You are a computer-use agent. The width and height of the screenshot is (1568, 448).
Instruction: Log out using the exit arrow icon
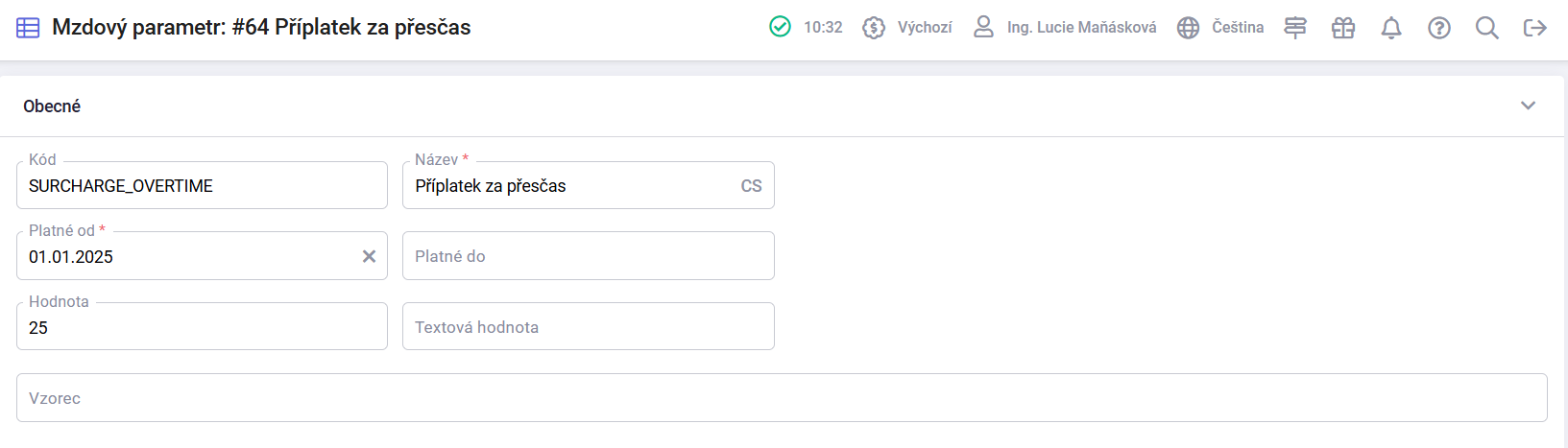pos(1535,28)
